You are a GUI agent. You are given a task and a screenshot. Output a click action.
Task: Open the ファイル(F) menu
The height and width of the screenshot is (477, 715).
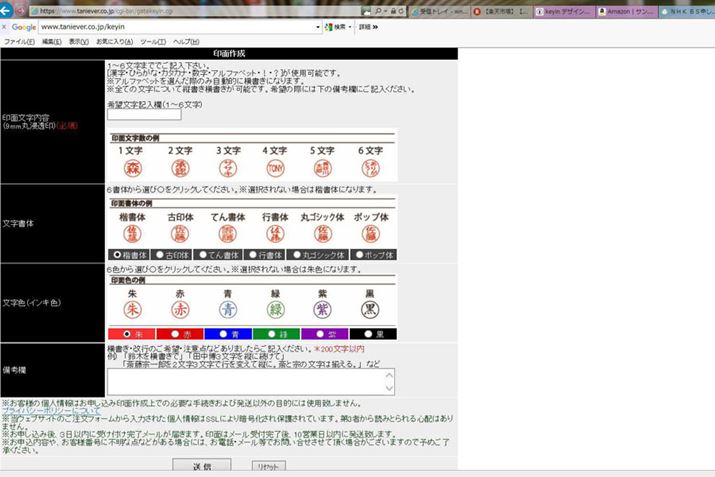click(18, 42)
